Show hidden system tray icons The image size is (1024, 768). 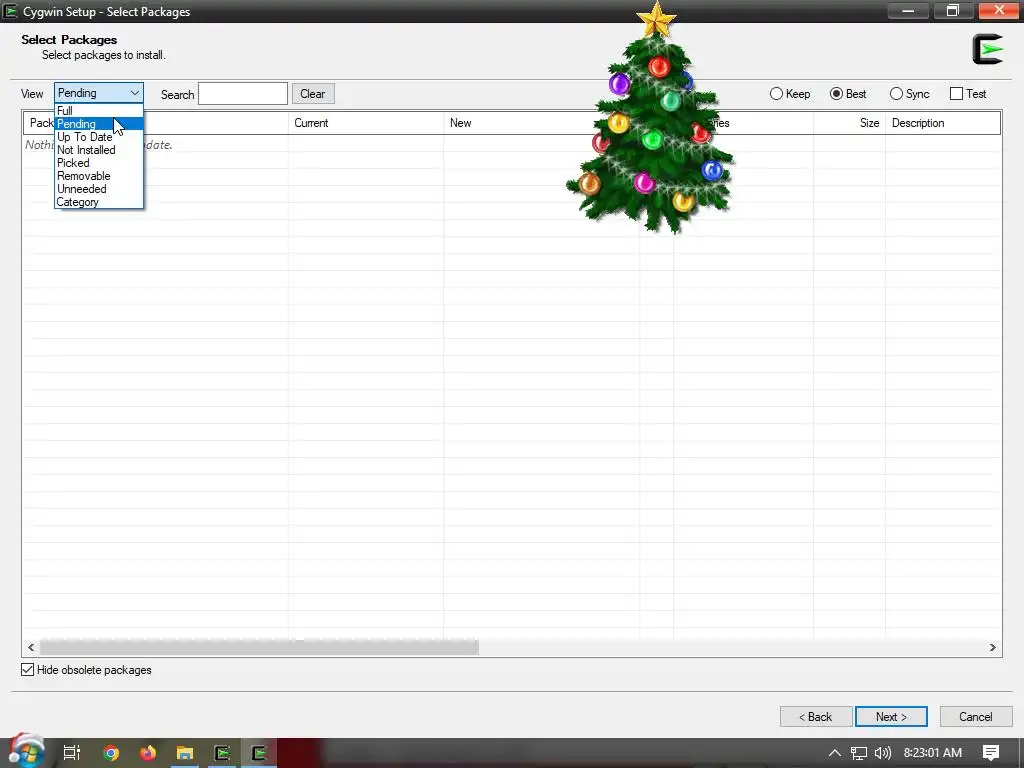click(x=834, y=753)
